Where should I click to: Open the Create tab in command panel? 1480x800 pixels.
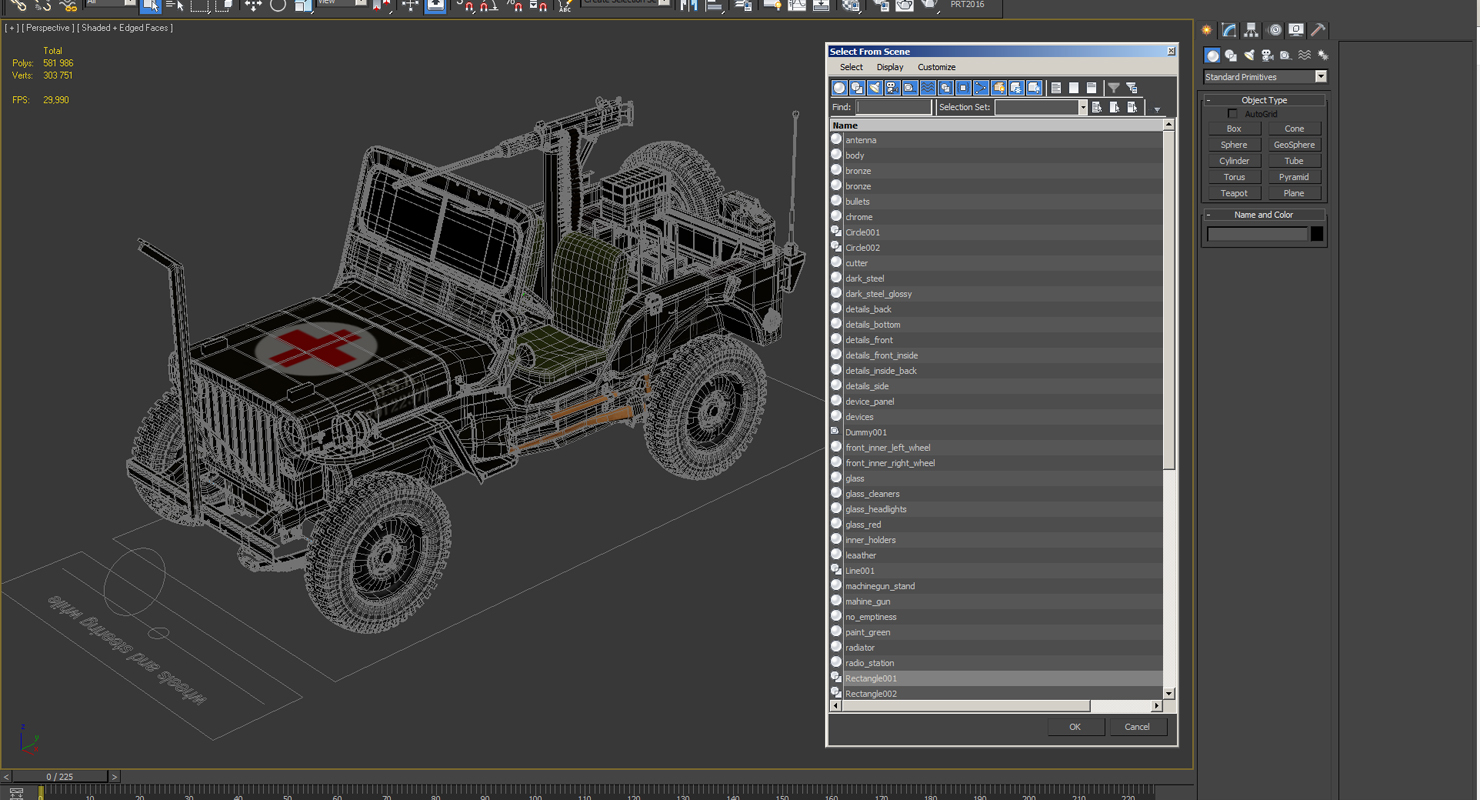coord(1207,30)
